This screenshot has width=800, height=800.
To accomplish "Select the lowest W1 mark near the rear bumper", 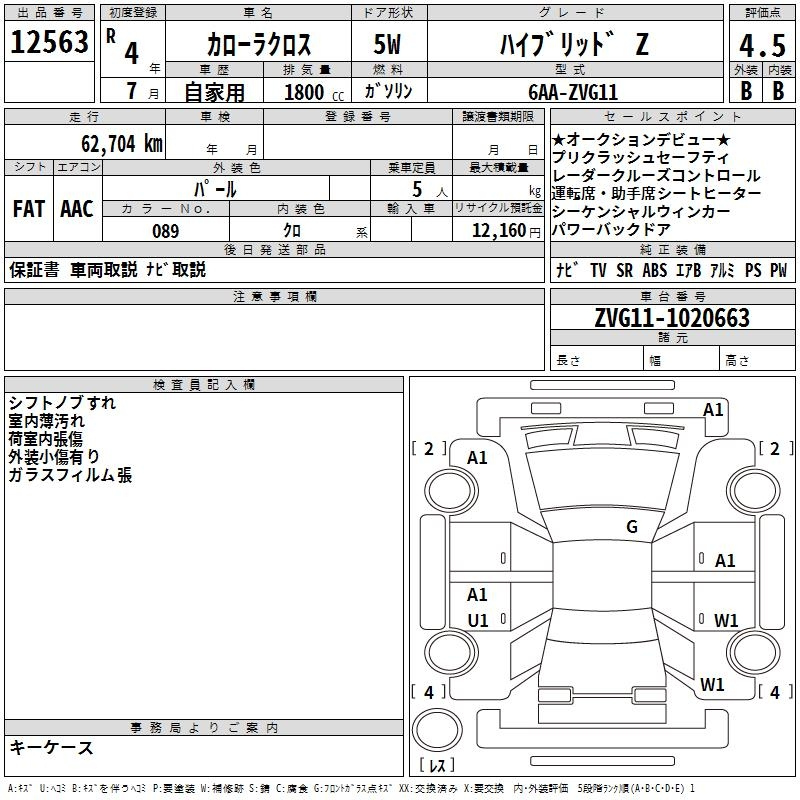I will click(712, 685).
